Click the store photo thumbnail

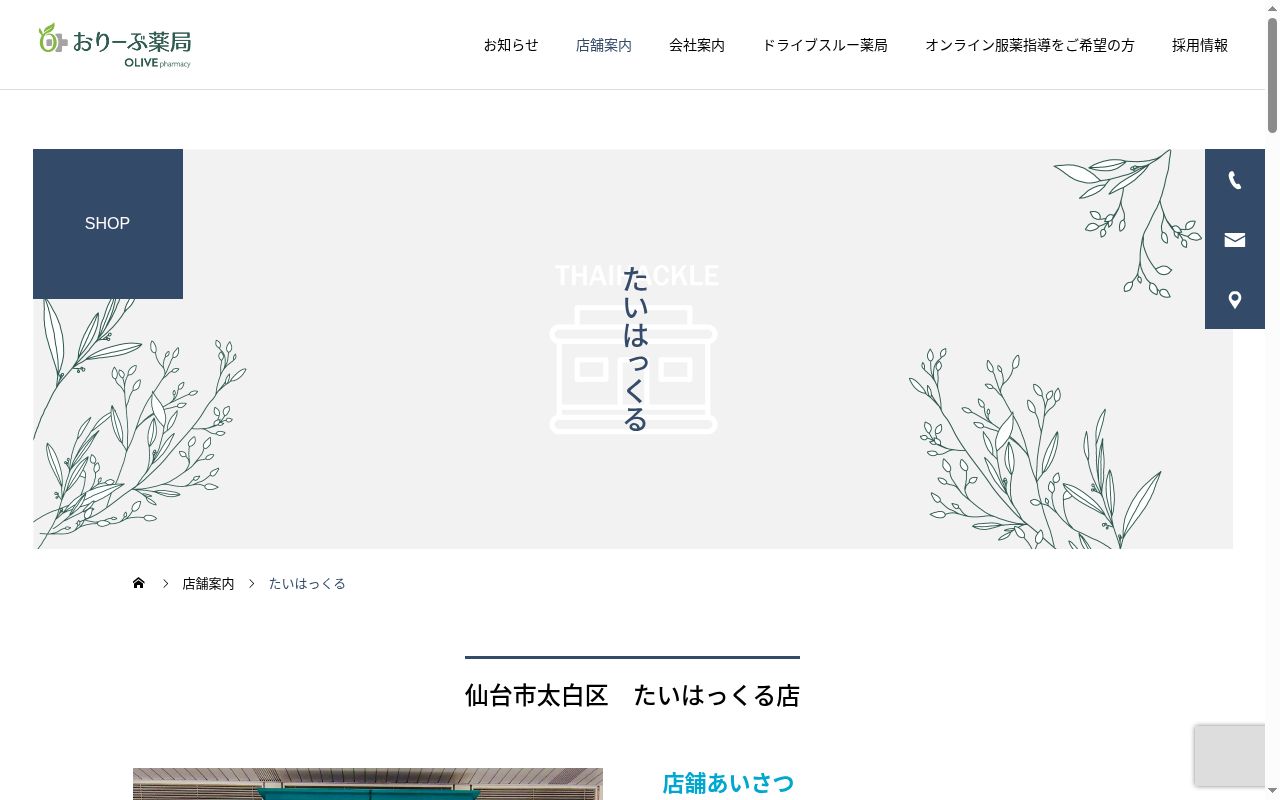click(368, 784)
